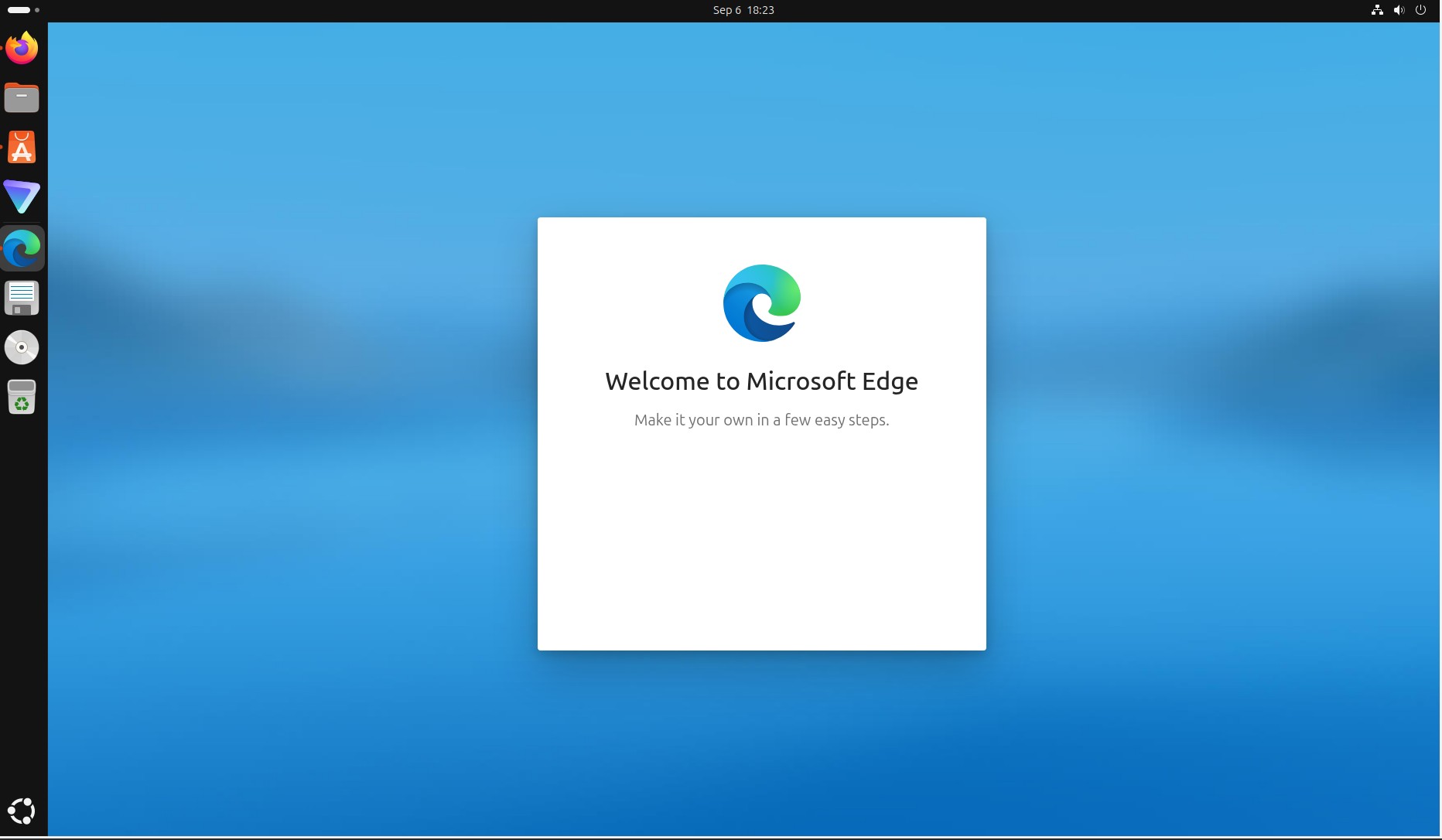Open the optical disc icon
The image size is (1442, 840).
(22, 347)
